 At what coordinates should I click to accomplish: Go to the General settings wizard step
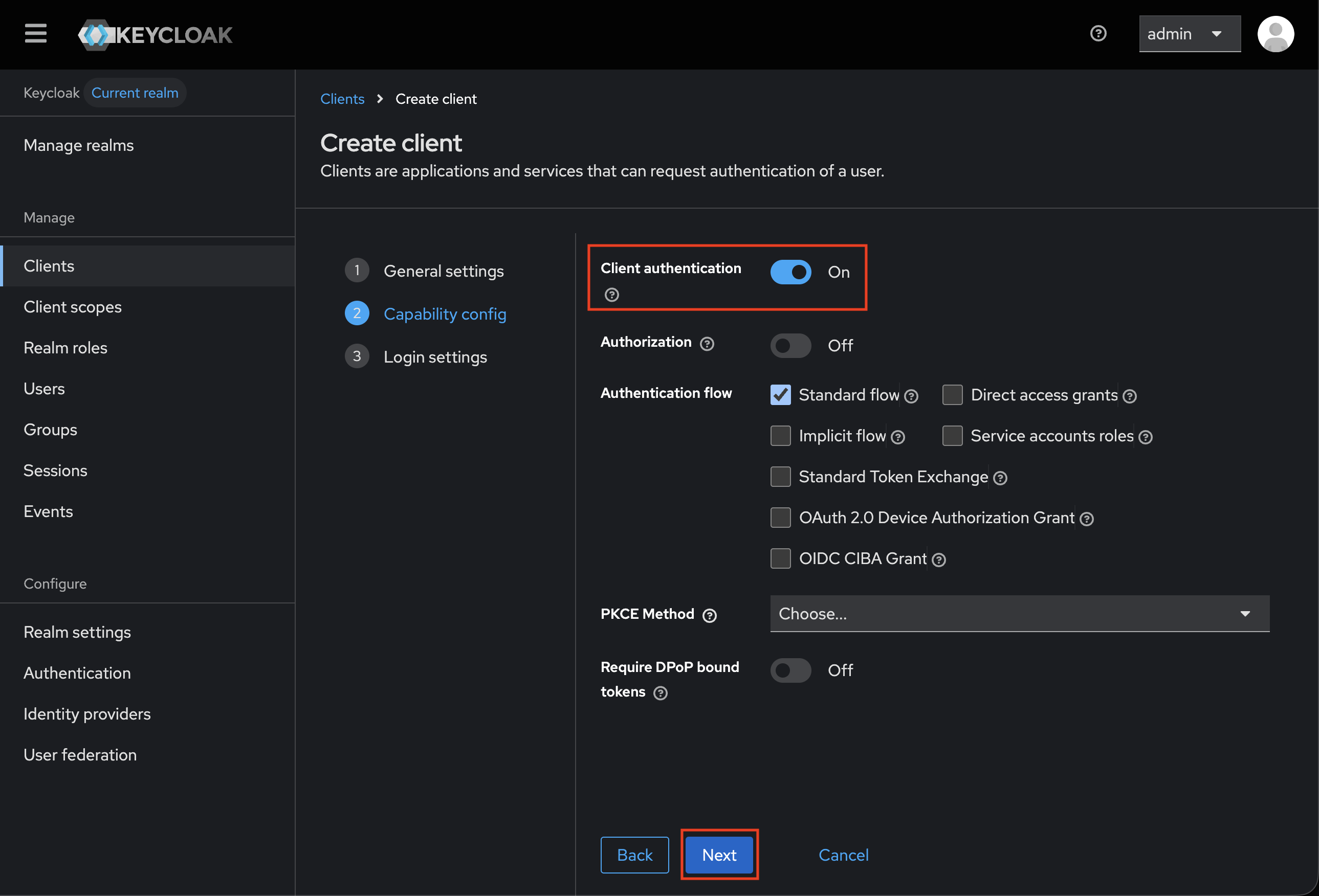(x=443, y=271)
